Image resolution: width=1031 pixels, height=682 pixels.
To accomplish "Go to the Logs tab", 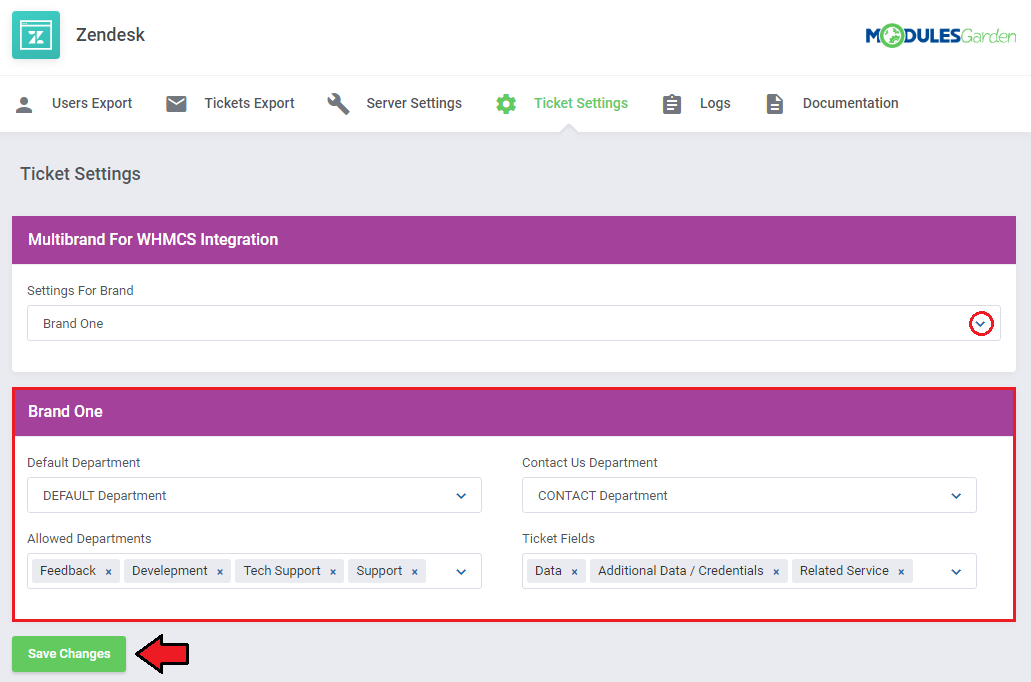I will point(696,103).
